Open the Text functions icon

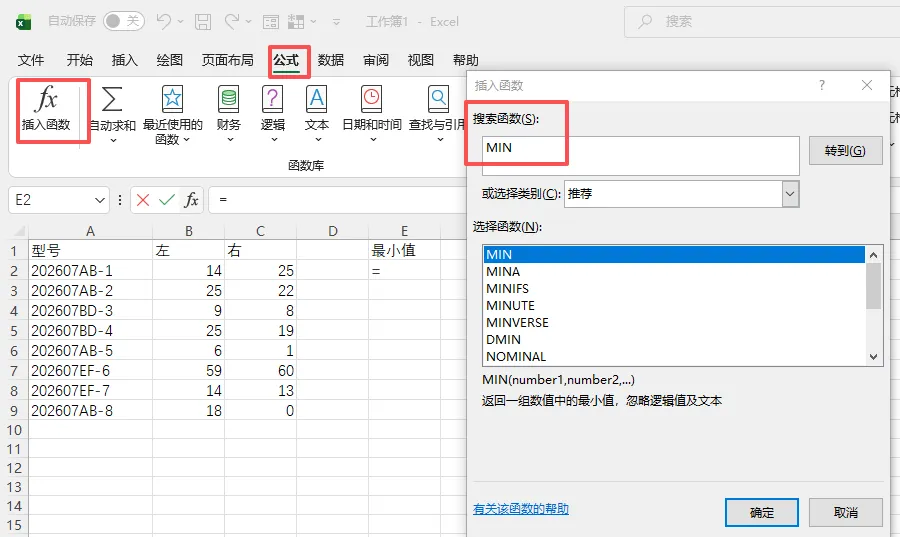tap(317, 99)
